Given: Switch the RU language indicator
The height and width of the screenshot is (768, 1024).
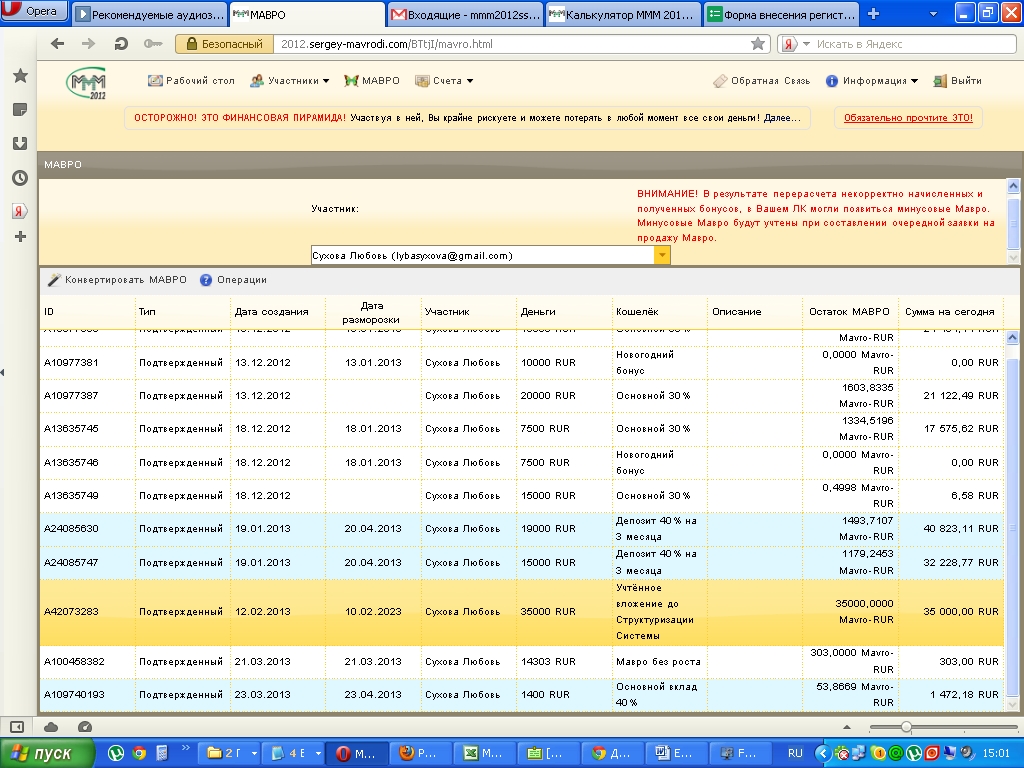Looking at the screenshot, I should coord(795,753).
